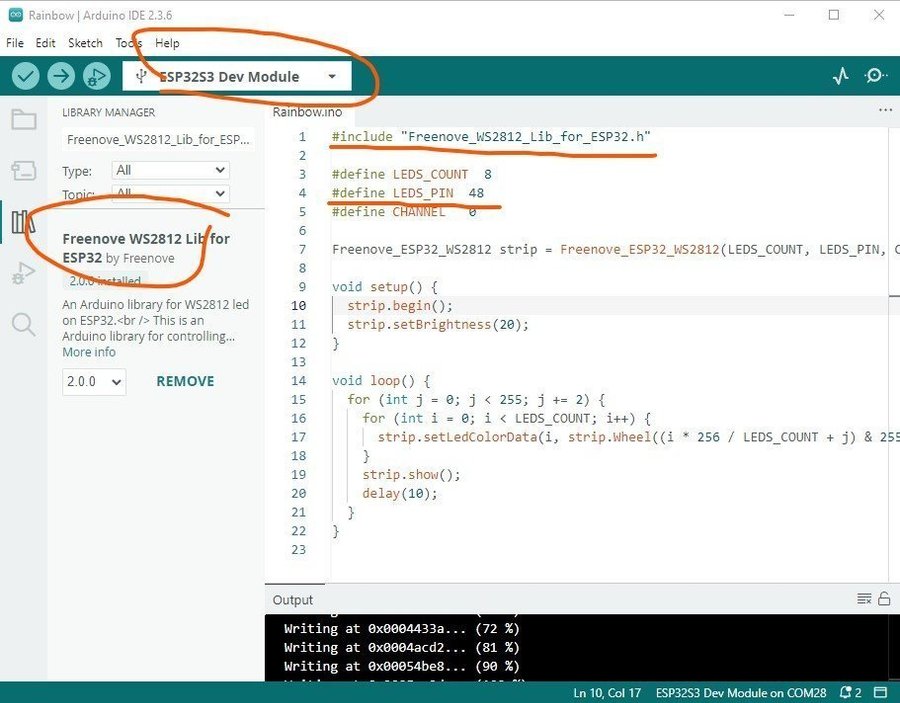
Task: Open ESP32S3 Dev Module board dropdown
Action: click(236, 76)
